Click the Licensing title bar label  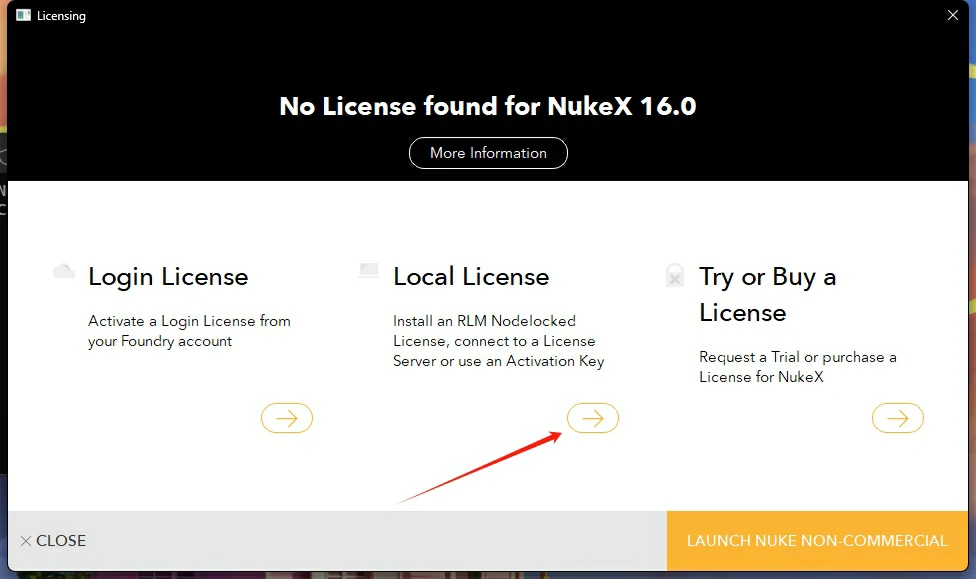[x=61, y=16]
